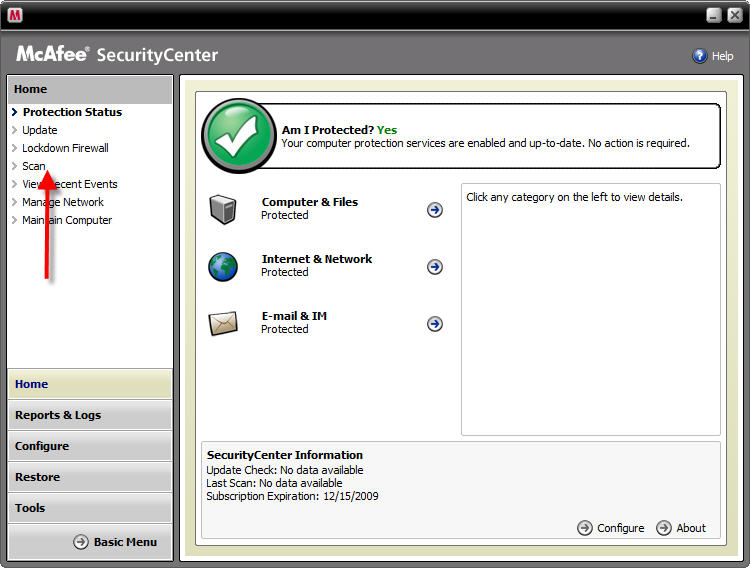Expand E-mail & IM details with arrow button
The width and height of the screenshot is (750, 568).
(434, 324)
